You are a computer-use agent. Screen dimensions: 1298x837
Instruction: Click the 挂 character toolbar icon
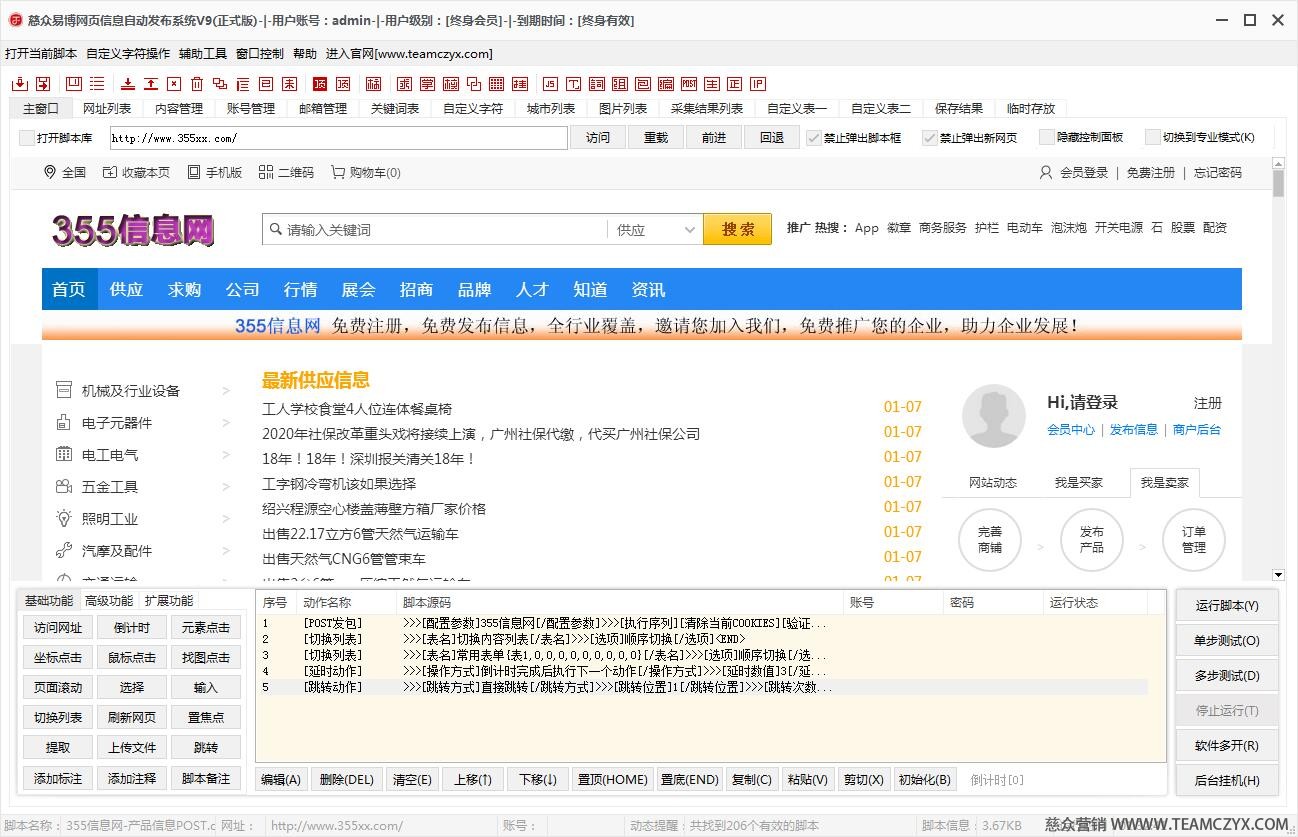coord(520,84)
